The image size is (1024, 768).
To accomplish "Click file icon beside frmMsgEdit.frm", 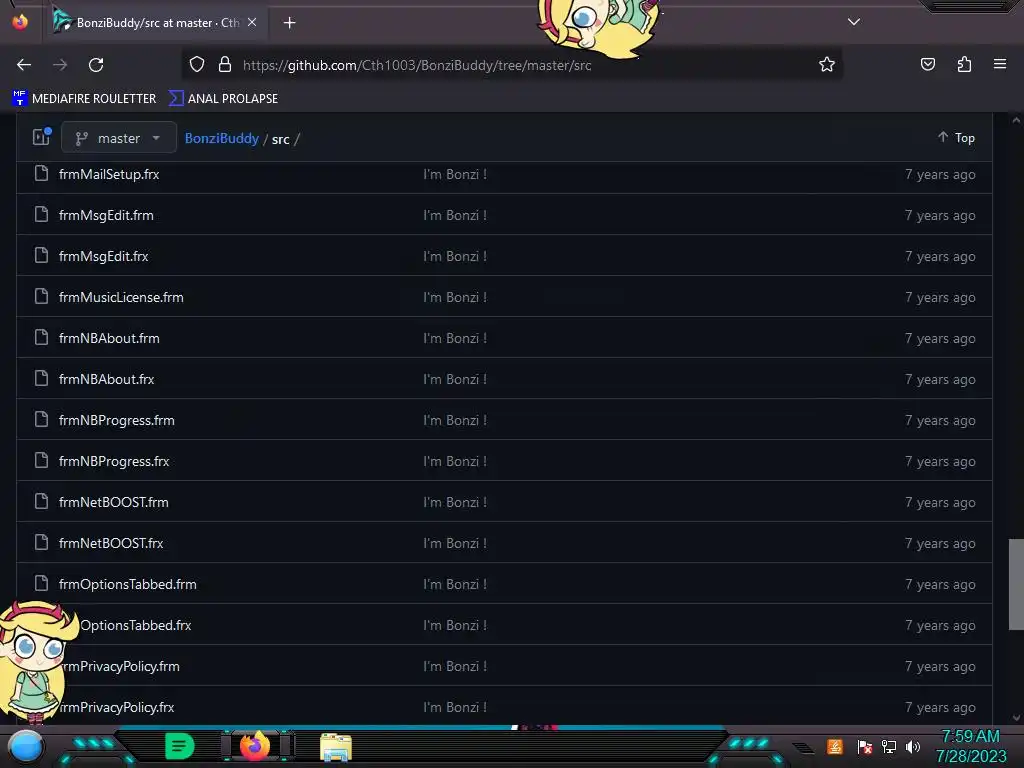I will coord(41,214).
